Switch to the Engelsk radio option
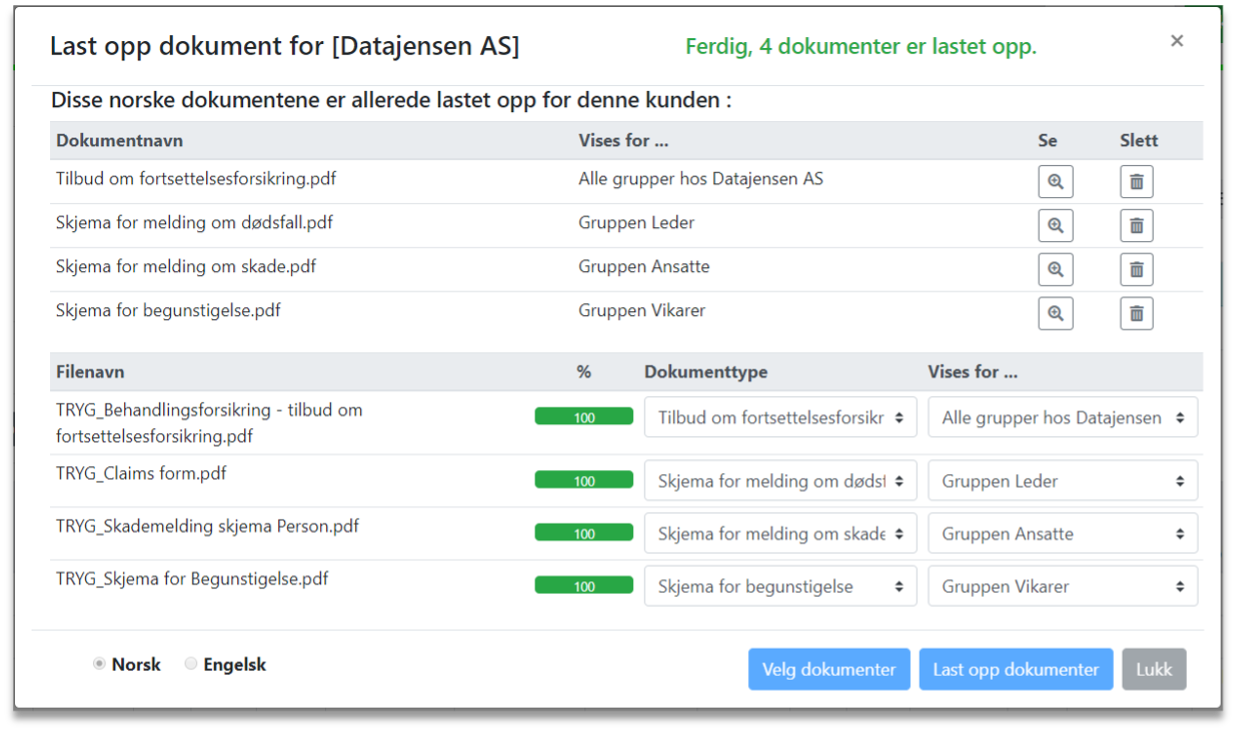The height and width of the screenshot is (733, 1237). coord(191,665)
